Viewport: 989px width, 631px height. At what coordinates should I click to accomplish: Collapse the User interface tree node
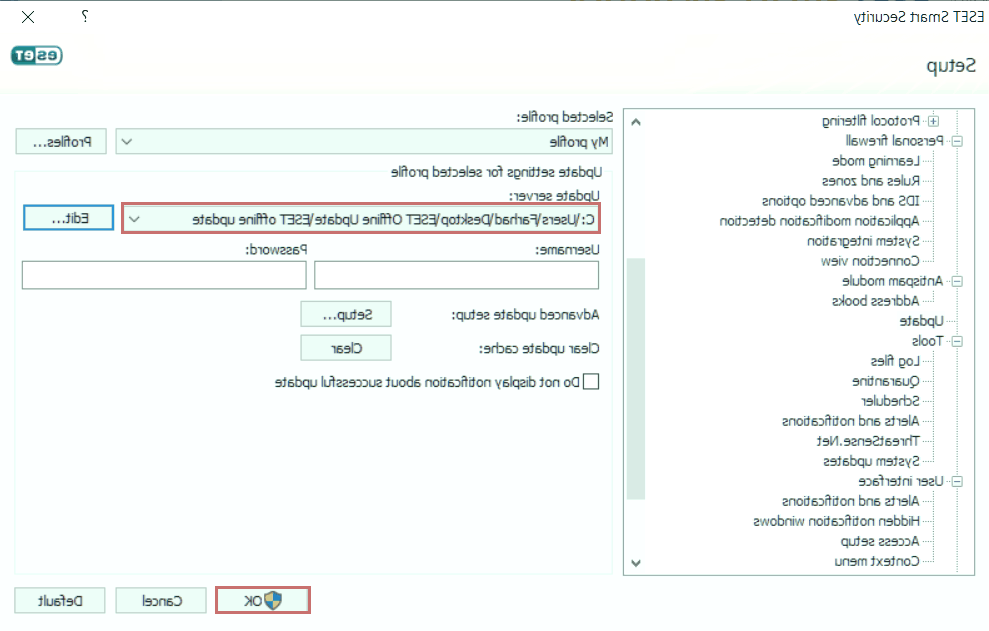(x=956, y=481)
